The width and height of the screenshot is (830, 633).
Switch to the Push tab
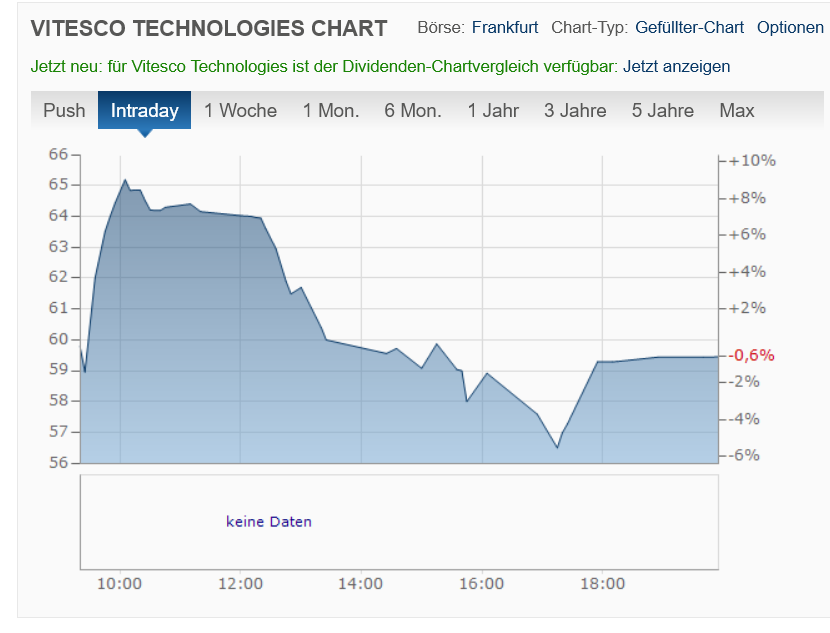click(x=64, y=110)
